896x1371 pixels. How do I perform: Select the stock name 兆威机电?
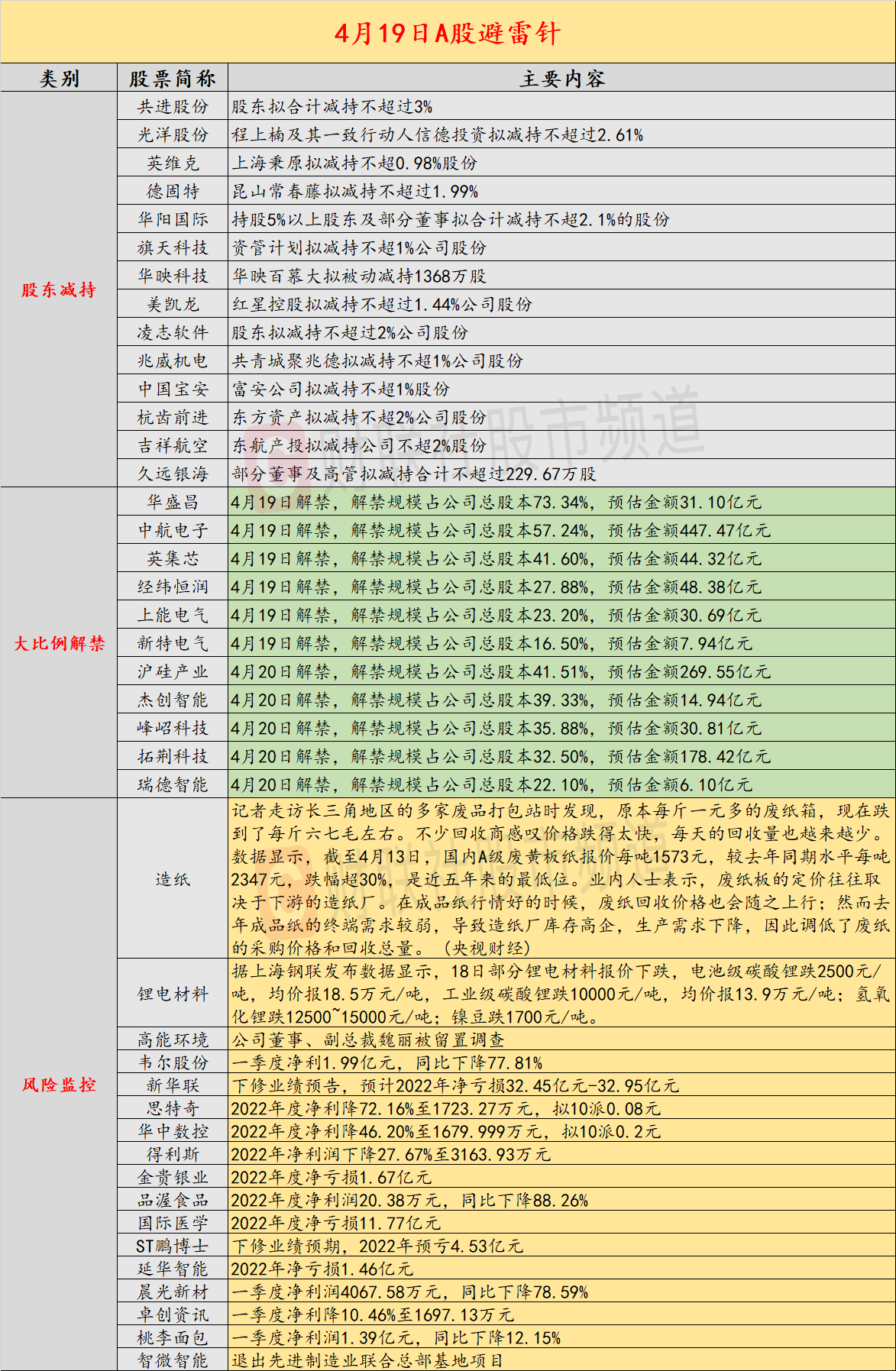173,361
